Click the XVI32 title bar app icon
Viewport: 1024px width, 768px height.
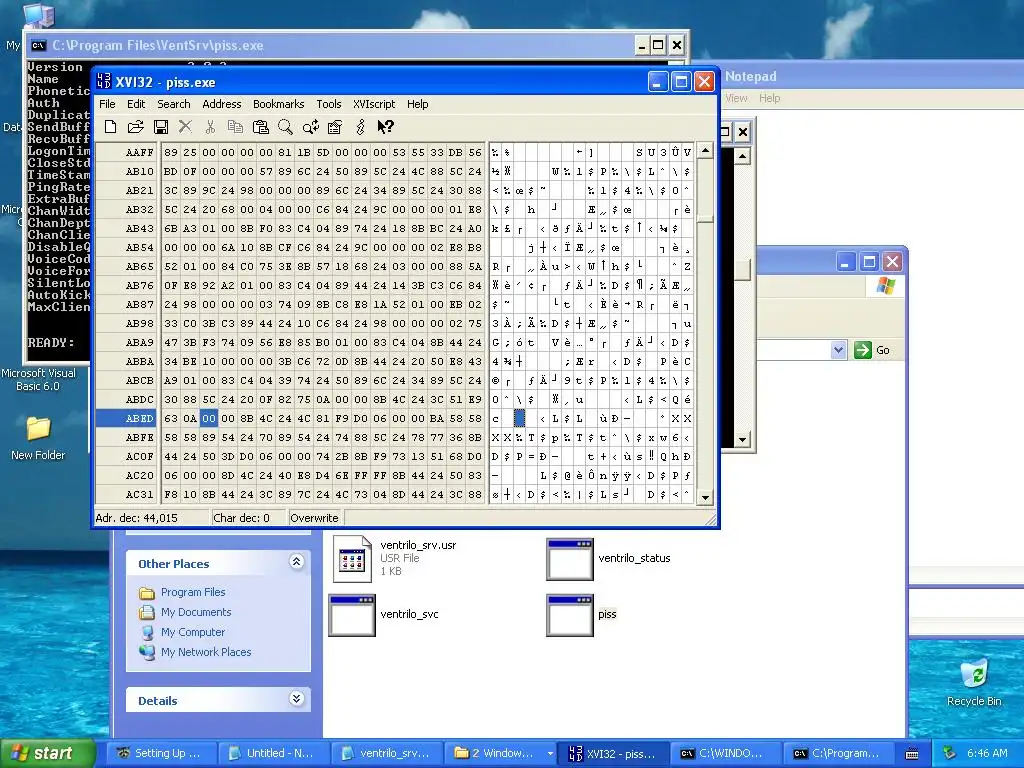[103, 82]
